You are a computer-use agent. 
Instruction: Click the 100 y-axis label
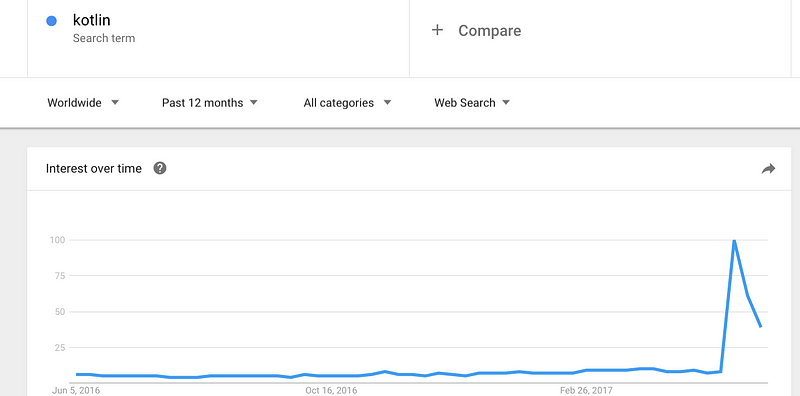(x=57, y=240)
